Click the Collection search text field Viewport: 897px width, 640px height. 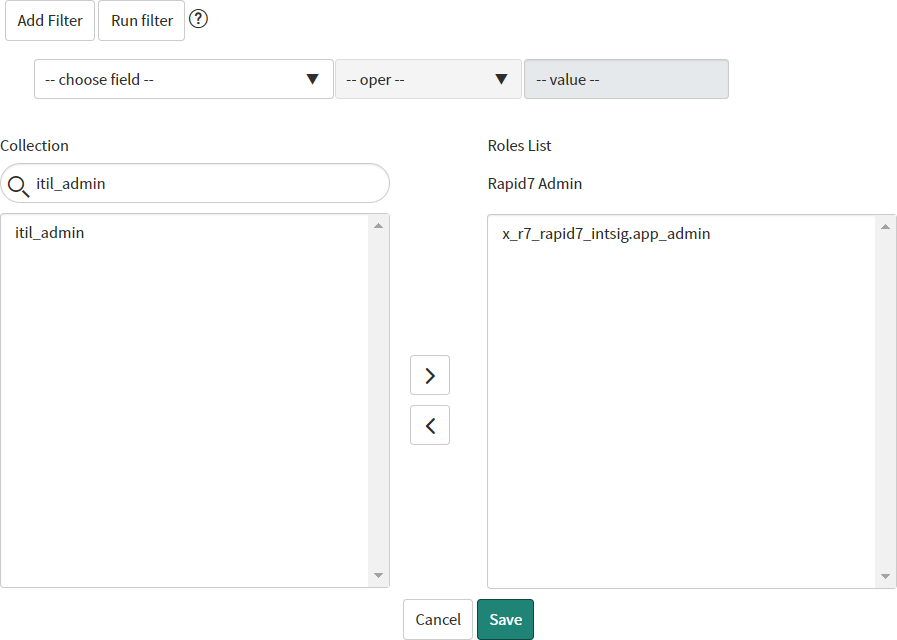click(205, 184)
